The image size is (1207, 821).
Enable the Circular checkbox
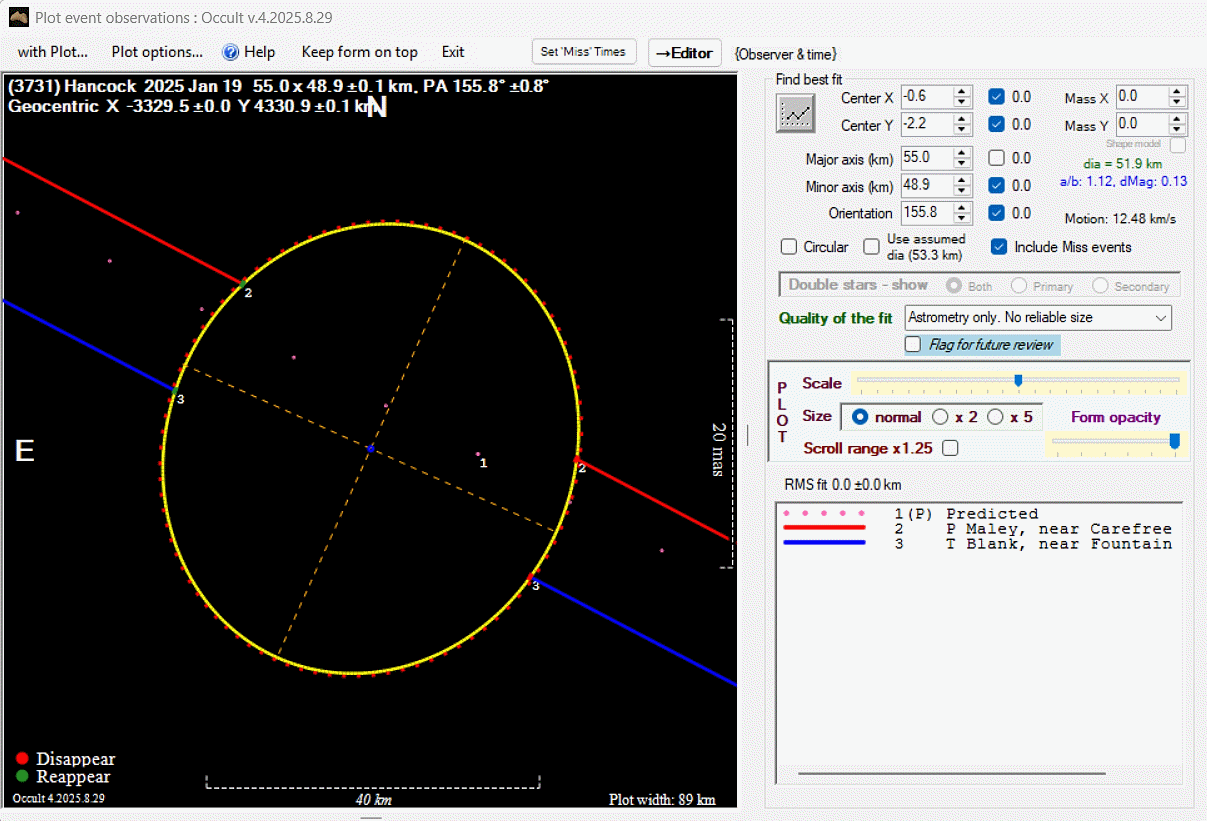[x=789, y=247]
